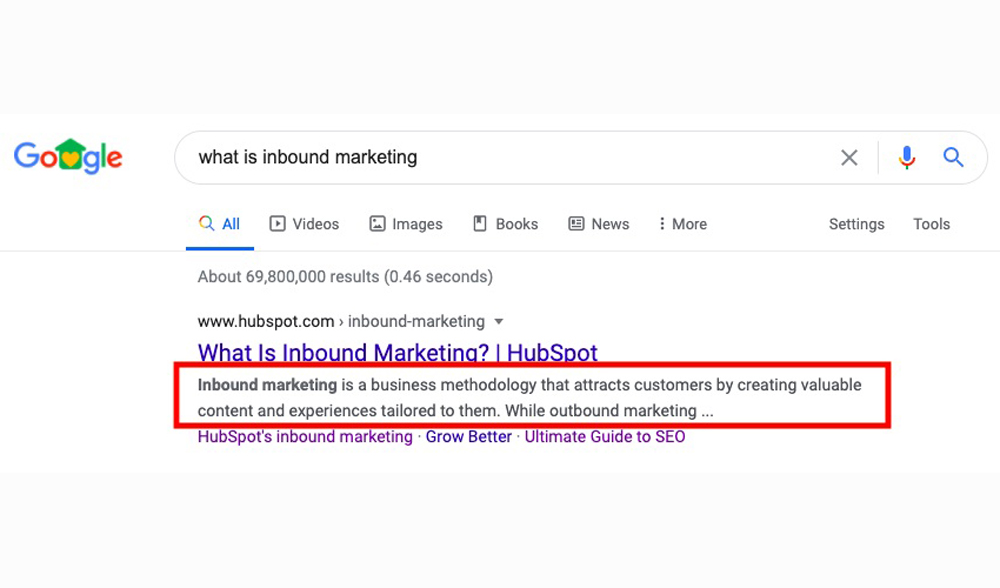Submit search with magnifier icon
Image resolution: width=1000 pixels, height=588 pixels.
[953, 157]
